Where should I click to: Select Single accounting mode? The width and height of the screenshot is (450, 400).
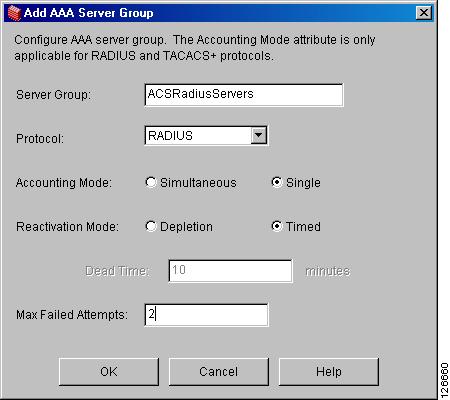point(277,182)
